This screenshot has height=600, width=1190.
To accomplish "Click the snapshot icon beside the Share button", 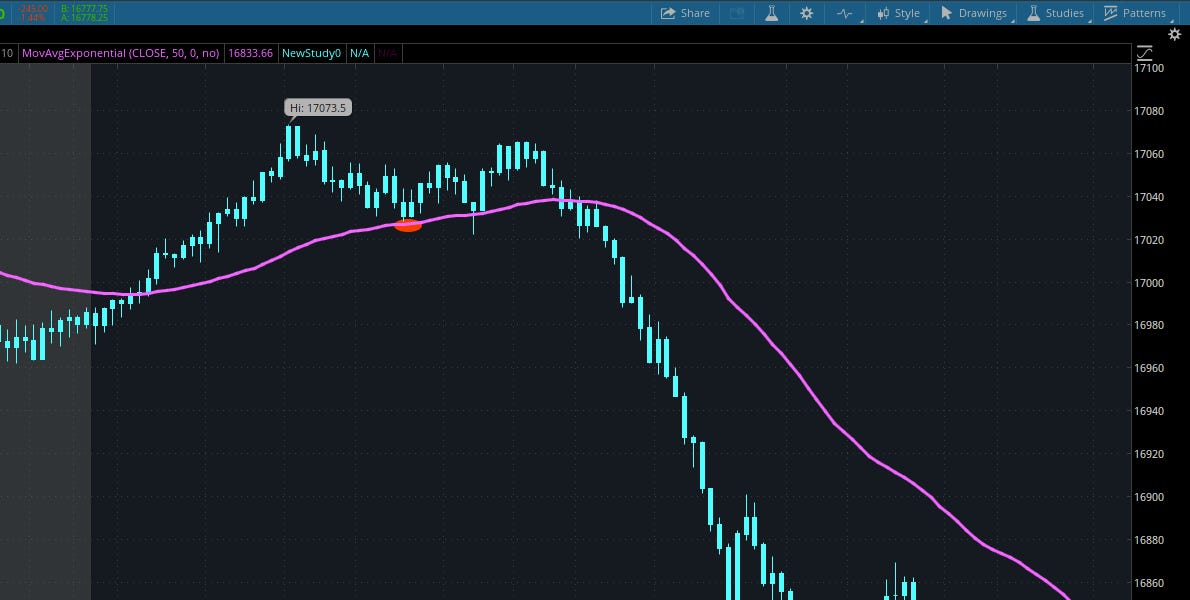I will click(735, 13).
